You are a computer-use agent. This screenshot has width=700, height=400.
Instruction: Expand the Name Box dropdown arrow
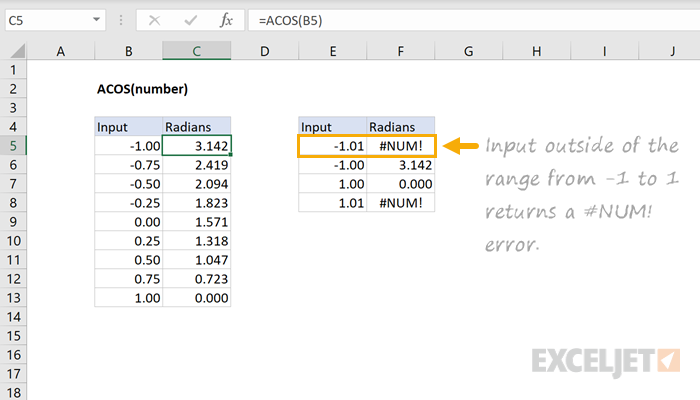(96, 20)
